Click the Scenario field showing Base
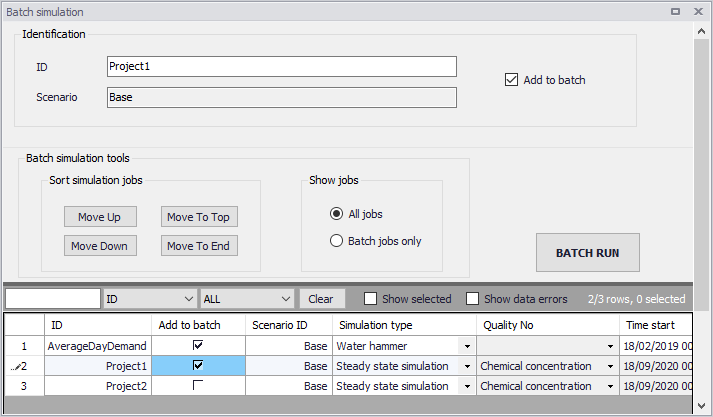713x417 pixels. (x=282, y=97)
